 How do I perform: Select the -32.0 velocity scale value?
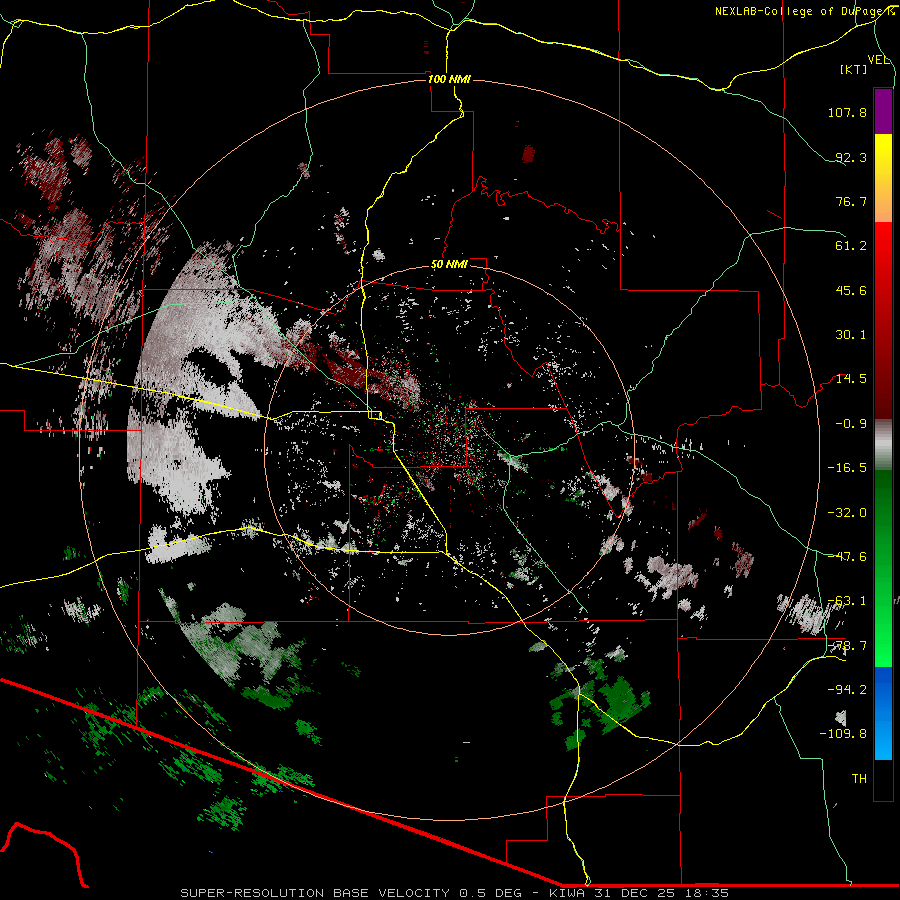click(847, 513)
